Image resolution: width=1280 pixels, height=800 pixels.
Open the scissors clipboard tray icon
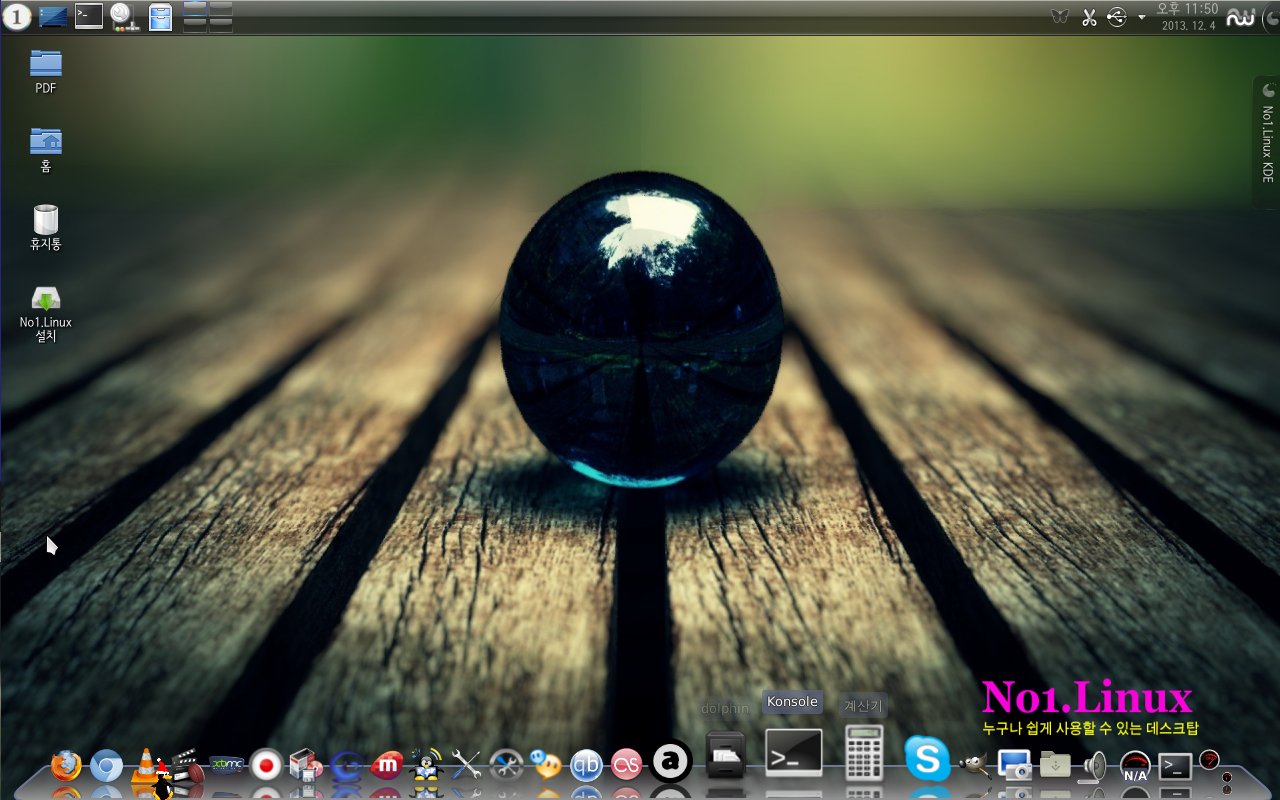click(1090, 16)
